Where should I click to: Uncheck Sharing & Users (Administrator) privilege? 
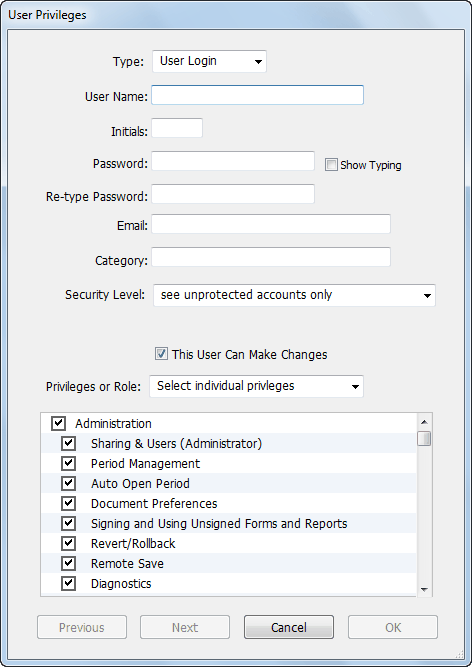[x=68, y=443]
